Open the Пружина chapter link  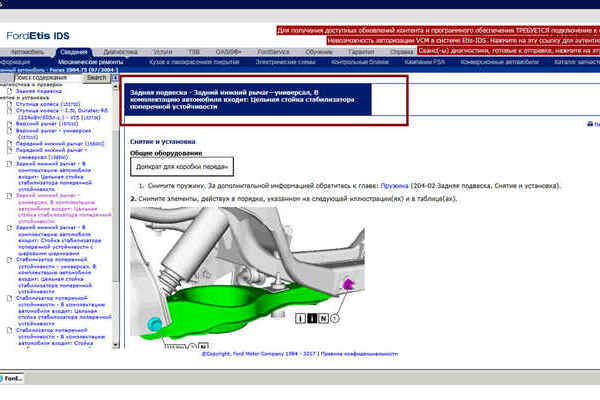point(395,186)
